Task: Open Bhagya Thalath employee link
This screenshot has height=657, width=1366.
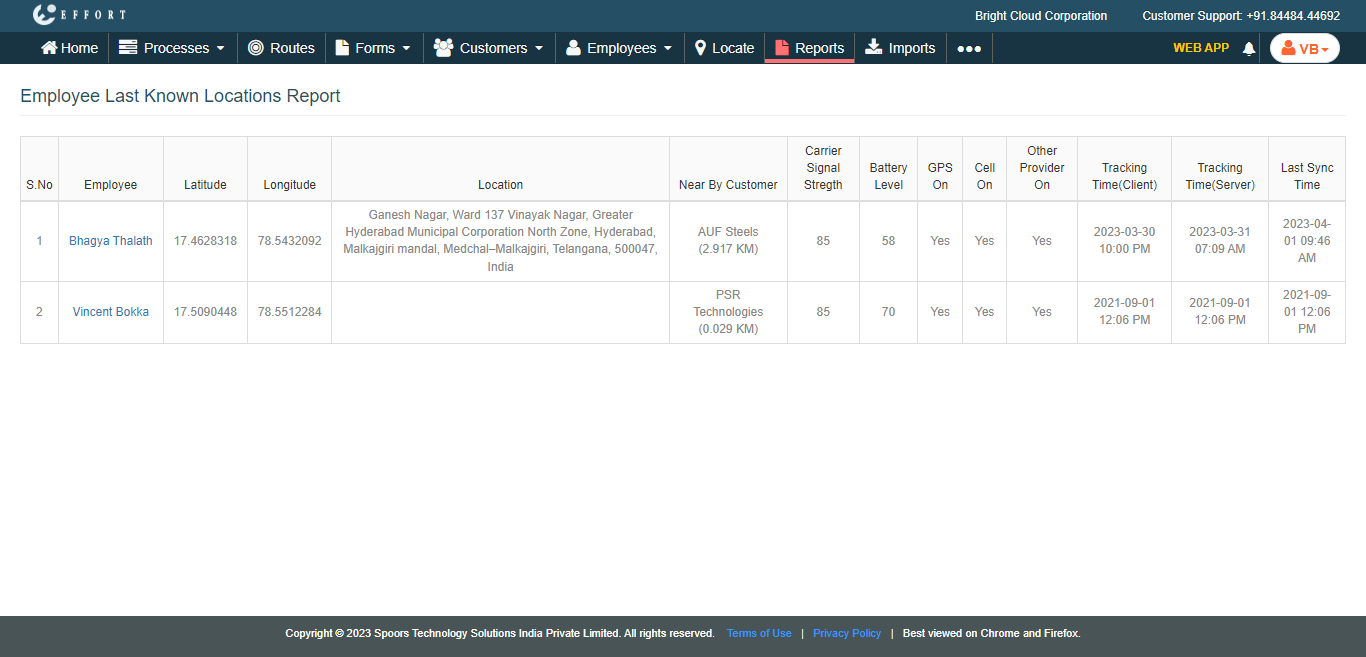Action: coord(111,241)
